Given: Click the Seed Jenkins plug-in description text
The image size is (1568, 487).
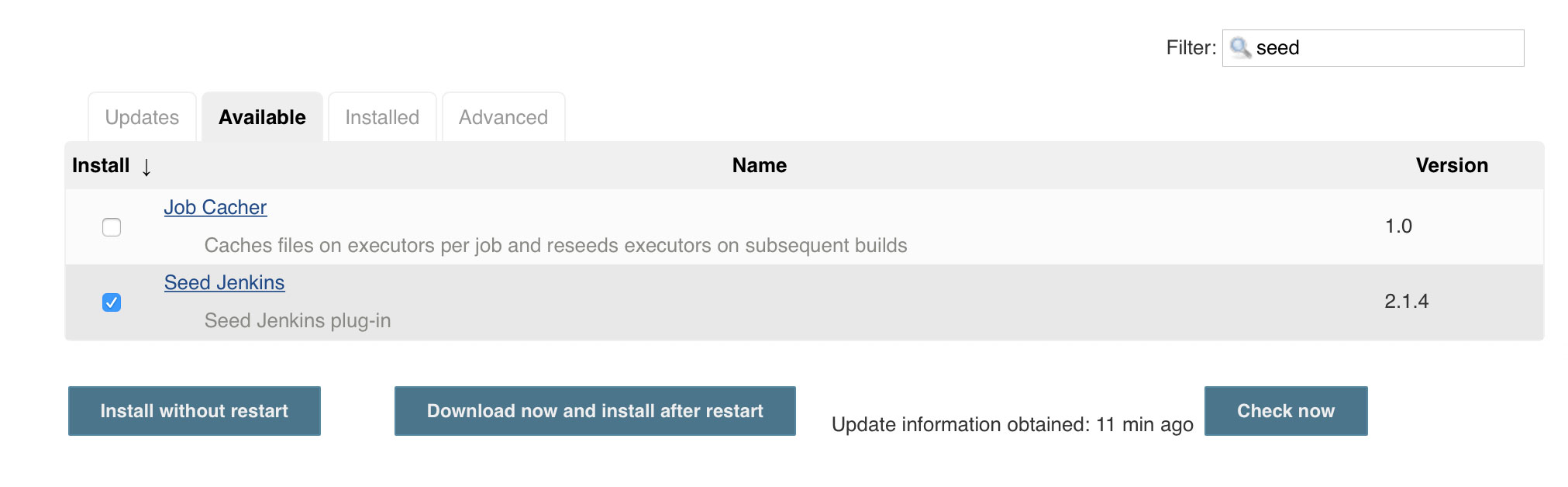Looking at the screenshot, I should (298, 321).
